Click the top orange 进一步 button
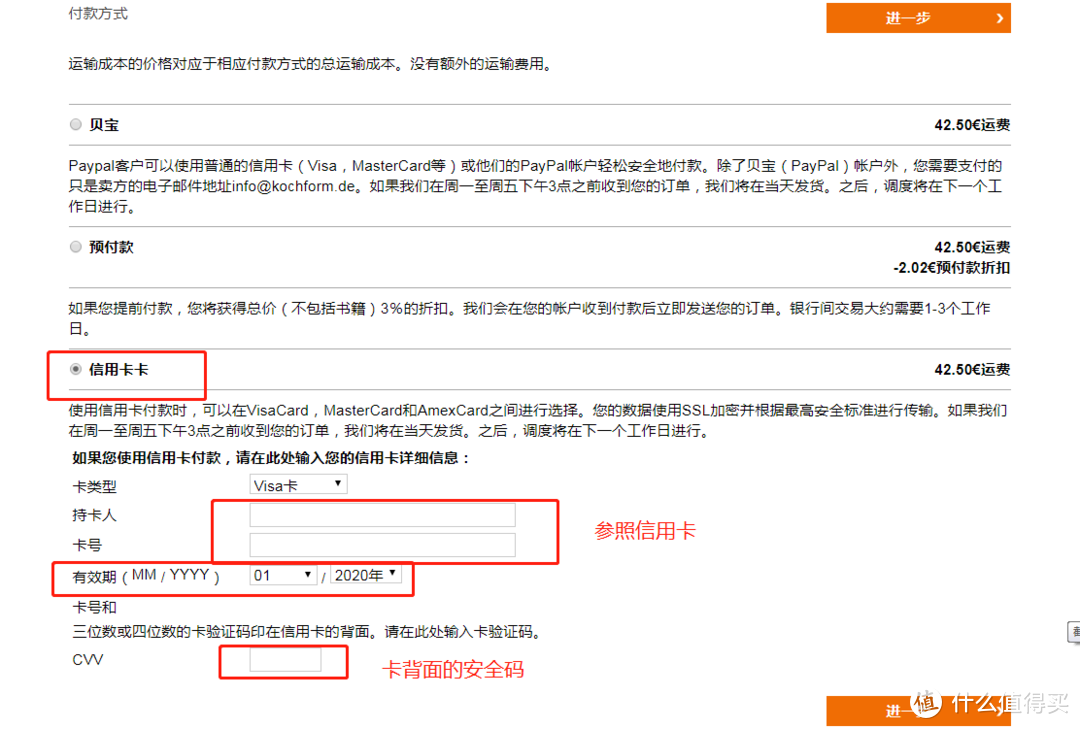This screenshot has height=729, width=1080. pyautogui.click(x=917, y=18)
